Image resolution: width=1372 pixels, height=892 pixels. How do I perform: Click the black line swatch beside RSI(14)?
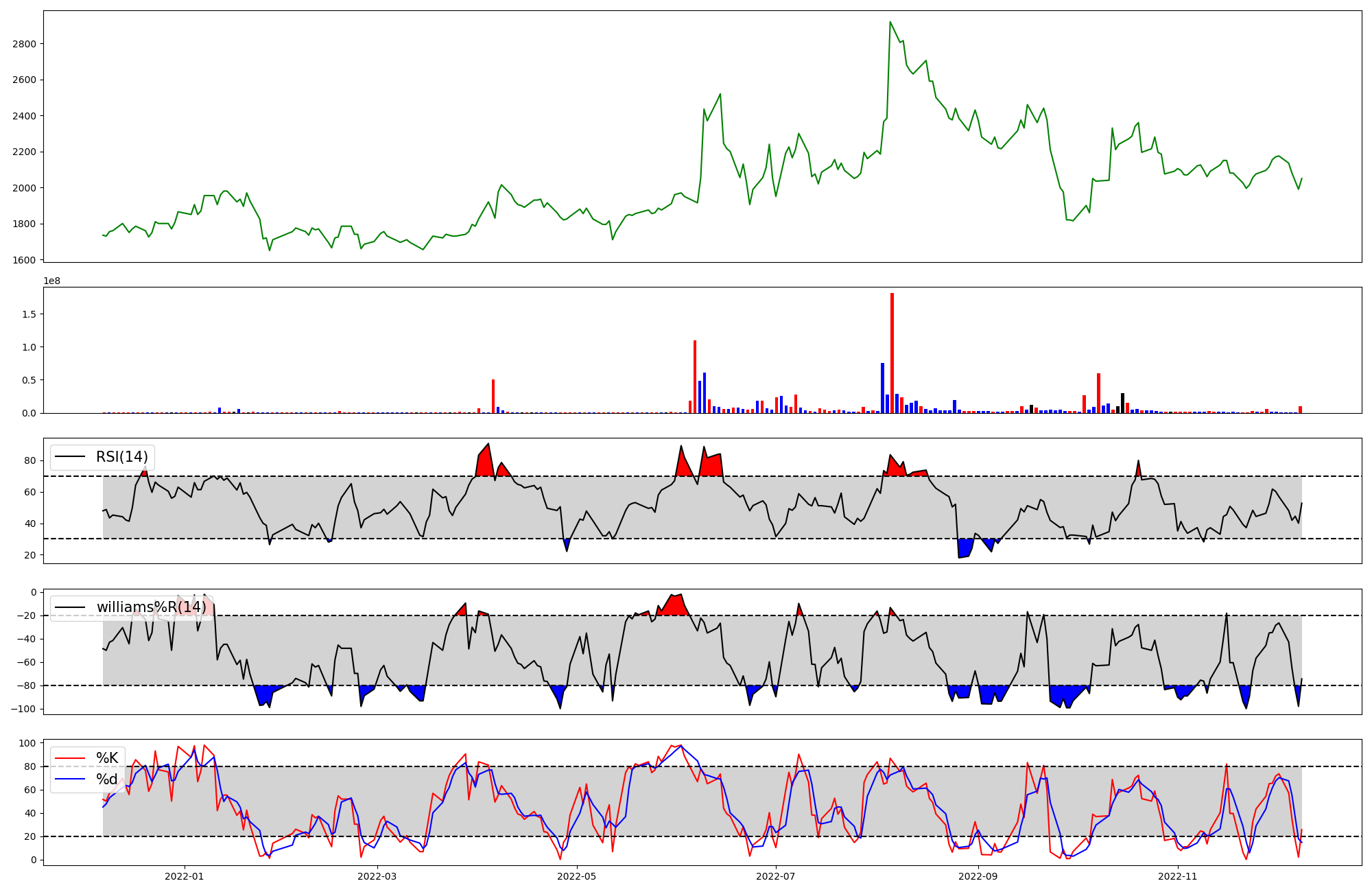70,457
